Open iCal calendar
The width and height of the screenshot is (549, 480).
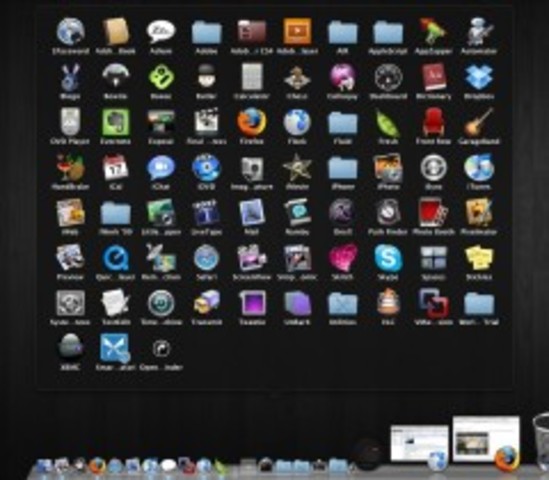pyautogui.click(x=116, y=167)
